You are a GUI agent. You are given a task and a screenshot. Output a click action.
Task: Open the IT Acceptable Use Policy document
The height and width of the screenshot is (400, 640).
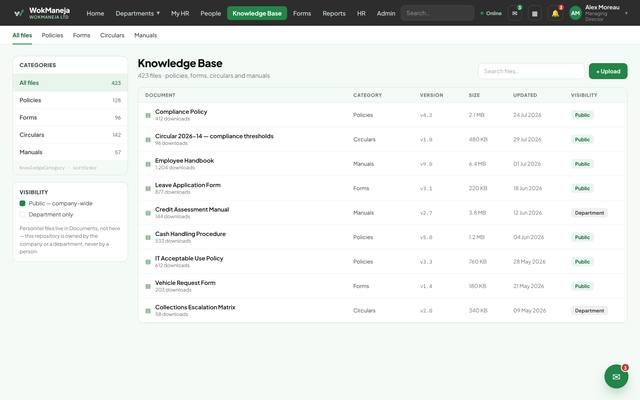189,258
